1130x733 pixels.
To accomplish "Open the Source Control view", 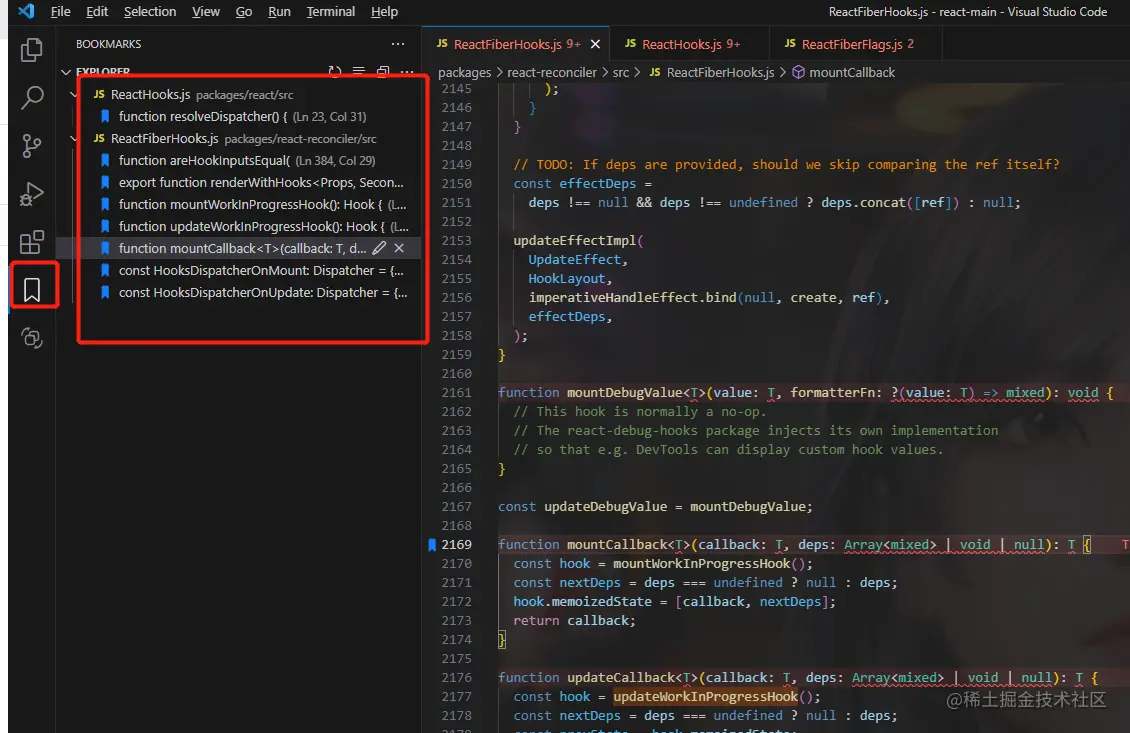I will click(32, 146).
